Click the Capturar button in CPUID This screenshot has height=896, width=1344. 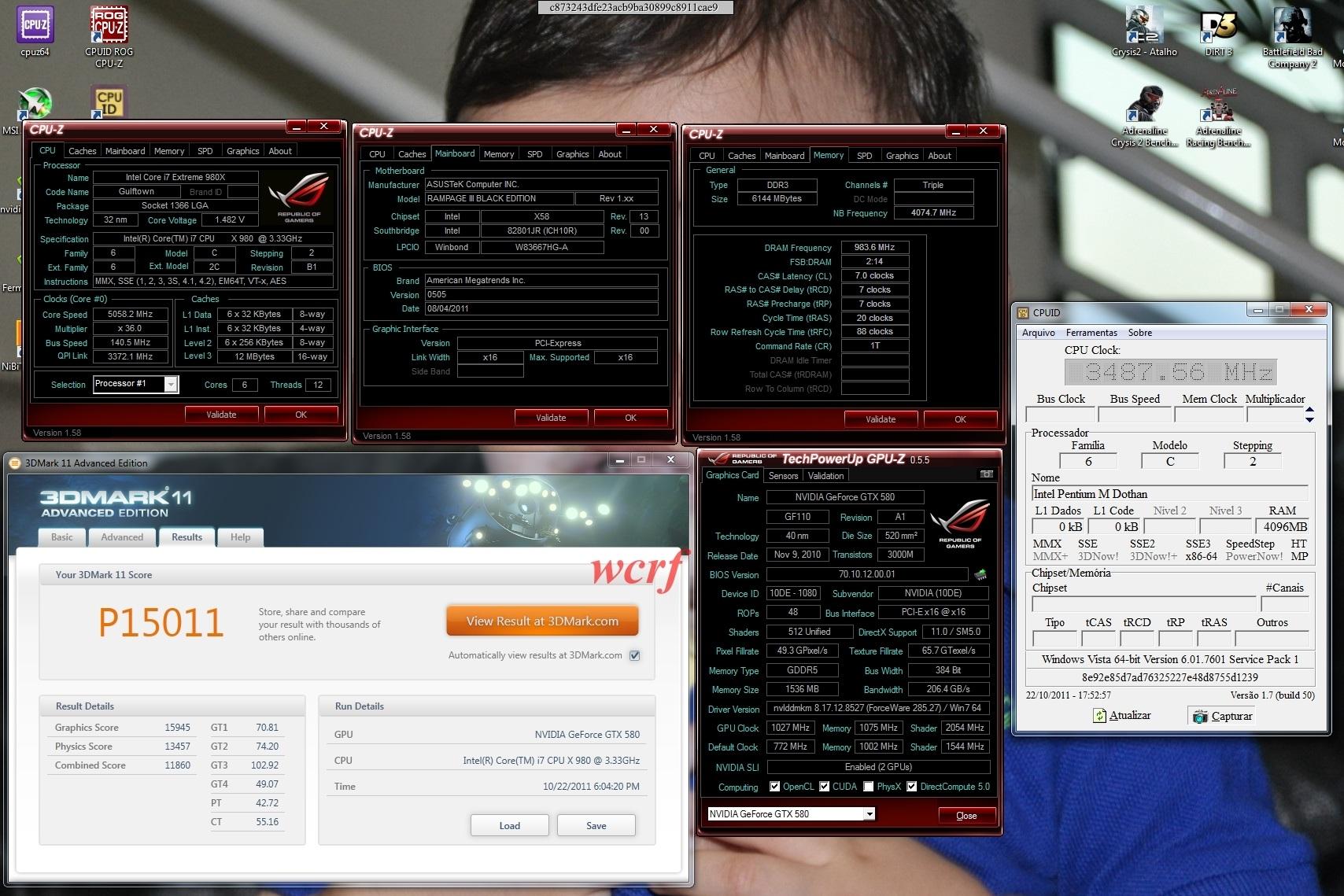(1222, 716)
